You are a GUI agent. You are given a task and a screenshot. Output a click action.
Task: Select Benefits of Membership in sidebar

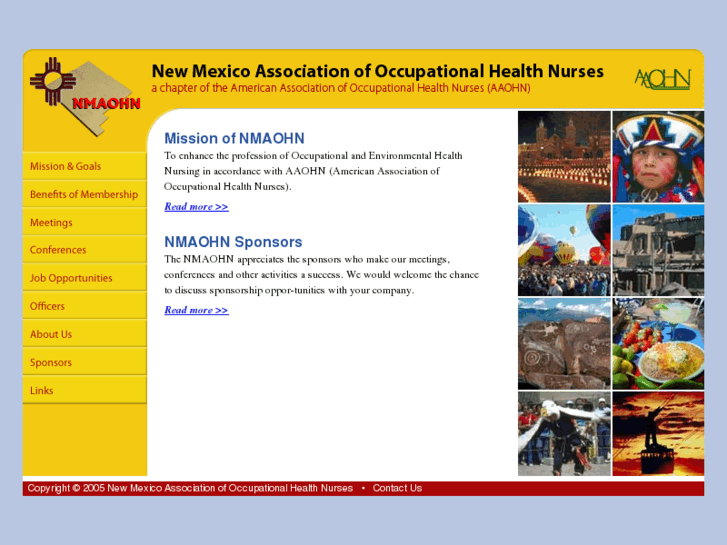[x=83, y=194]
